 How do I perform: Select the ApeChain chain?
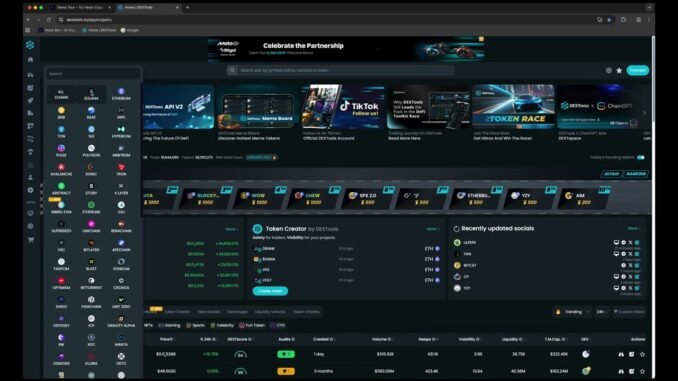[121, 246]
